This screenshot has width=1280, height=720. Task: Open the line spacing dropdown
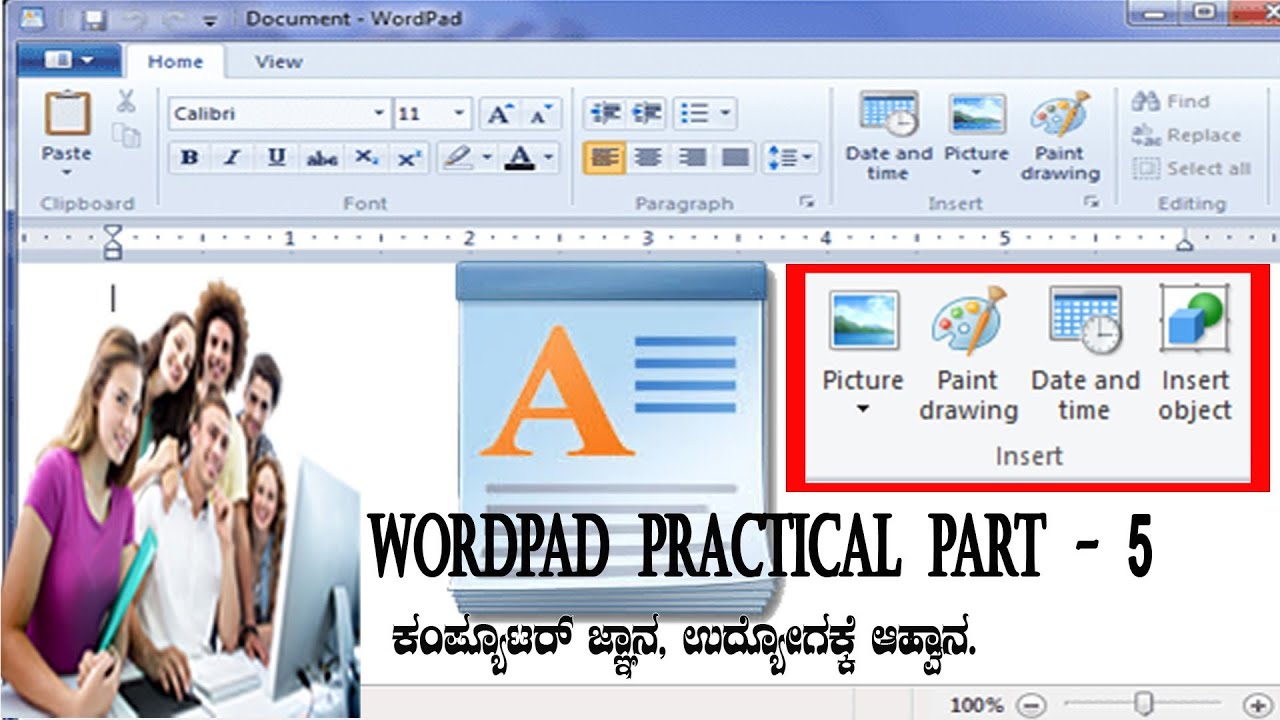(x=791, y=157)
